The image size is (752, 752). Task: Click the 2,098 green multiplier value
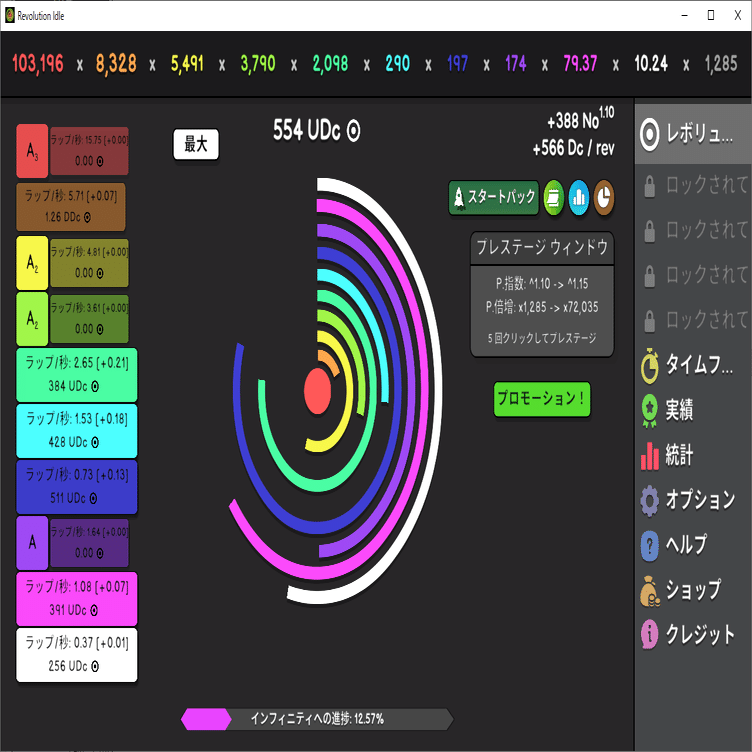(330, 63)
